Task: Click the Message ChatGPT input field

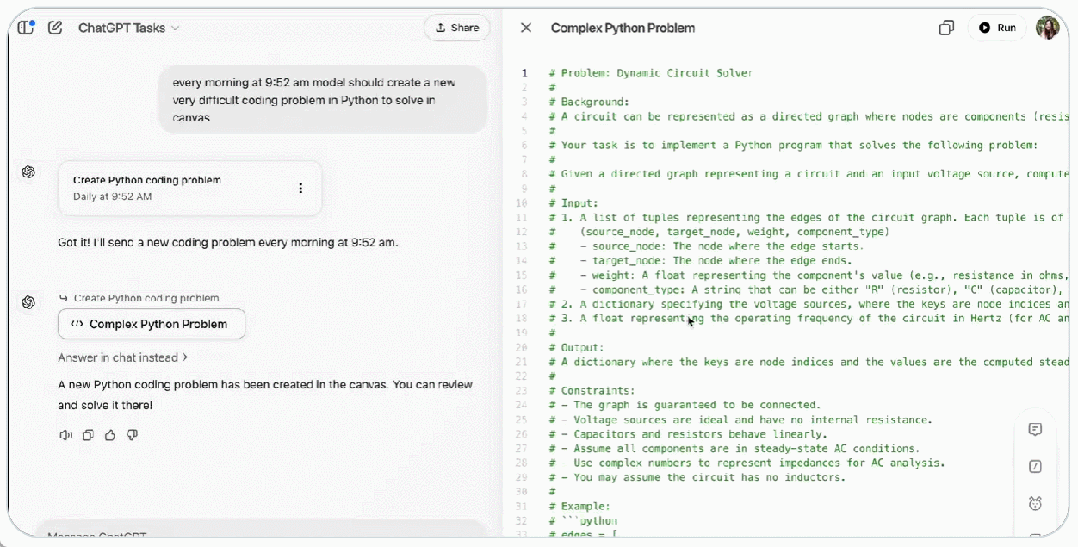Action: click(250, 536)
